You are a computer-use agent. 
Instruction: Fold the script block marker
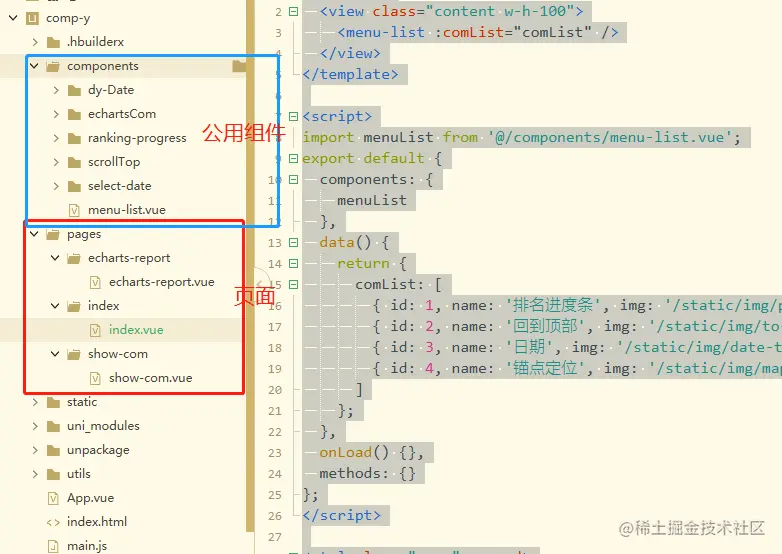pos(294,116)
